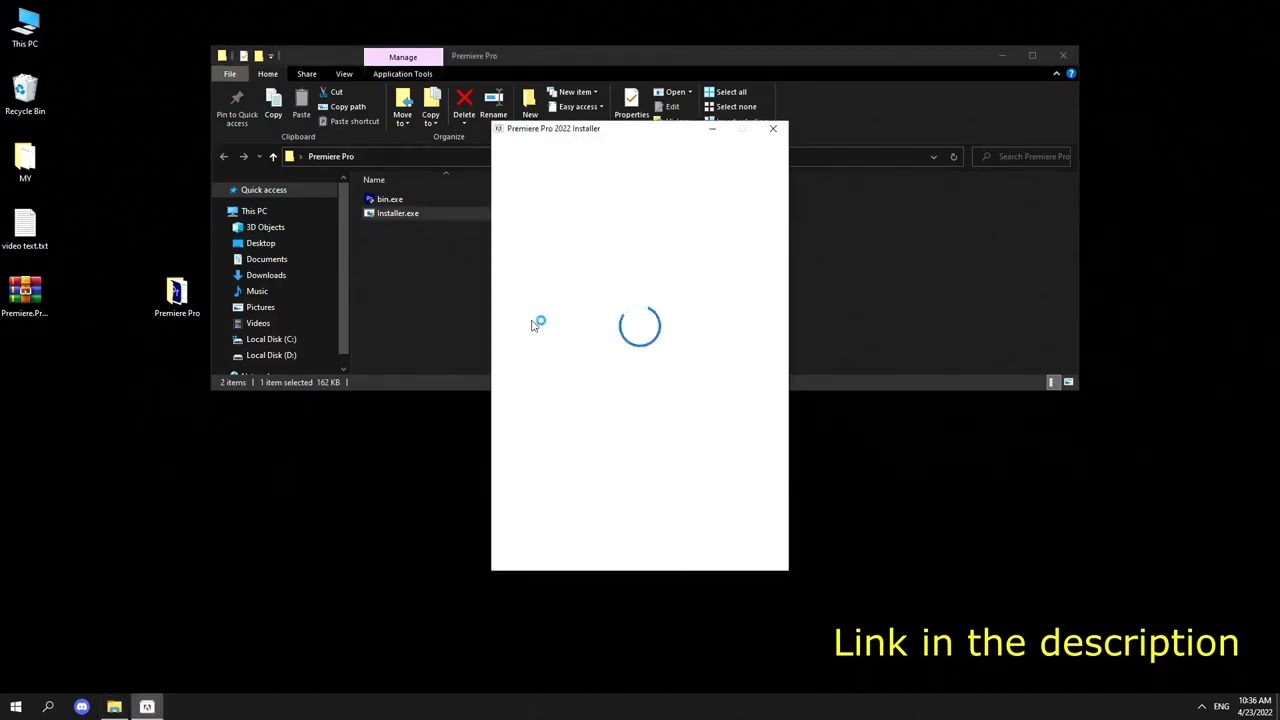Open Downloads in navigation pane

tap(265, 275)
